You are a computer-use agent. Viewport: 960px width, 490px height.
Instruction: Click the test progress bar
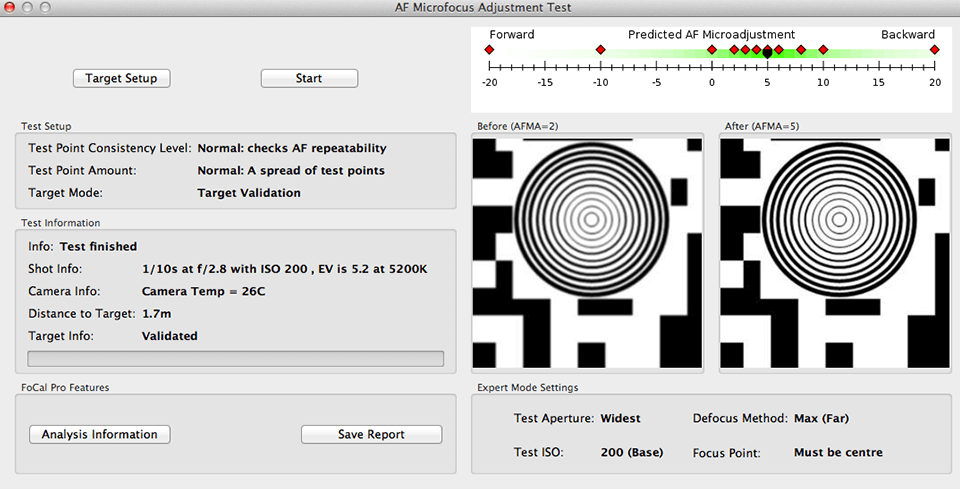click(x=235, y=359)
